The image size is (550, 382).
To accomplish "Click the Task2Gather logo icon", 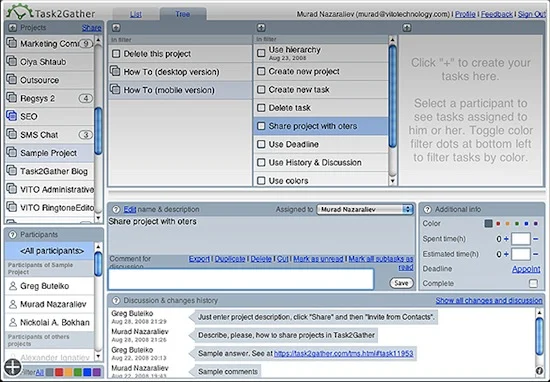I will click(19, 12).
